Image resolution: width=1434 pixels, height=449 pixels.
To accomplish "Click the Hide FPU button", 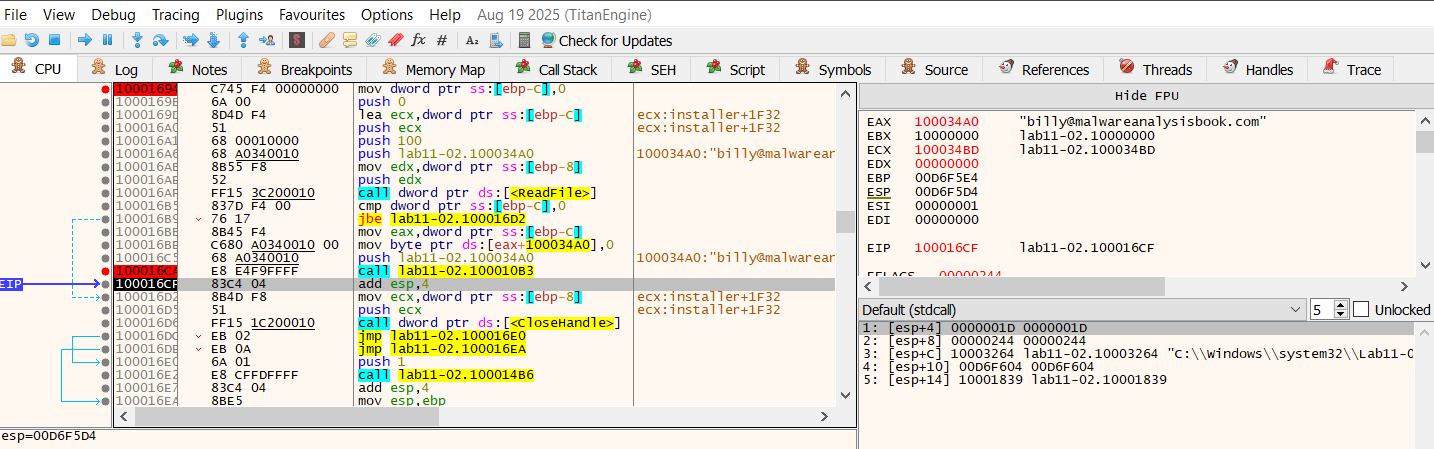I will coord(1144,95).
